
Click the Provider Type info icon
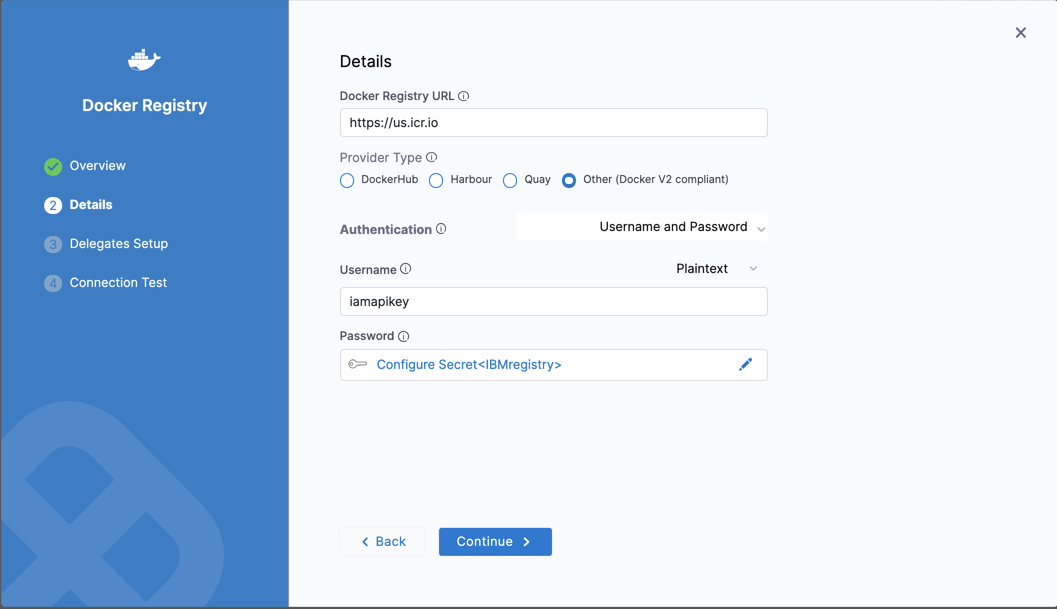click(432, 157)
